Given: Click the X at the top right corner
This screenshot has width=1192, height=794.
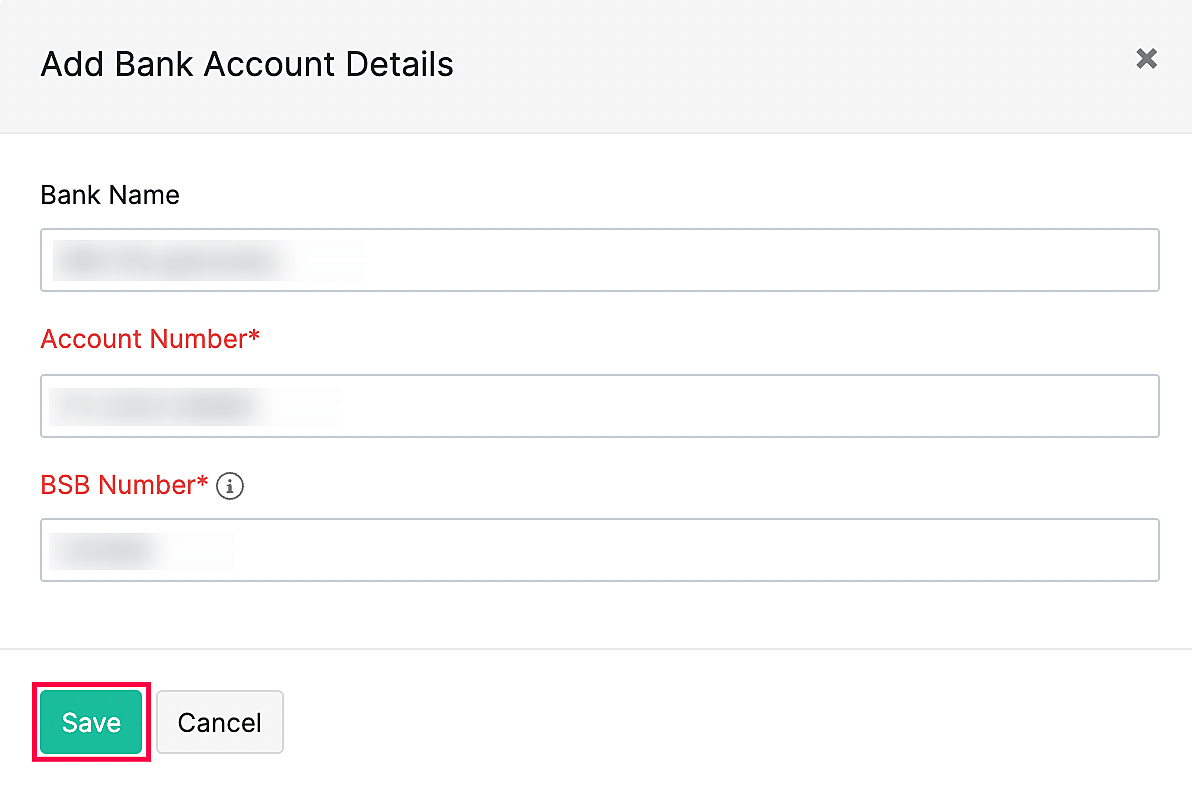Looking at the screenshot, I should 1146,59.
